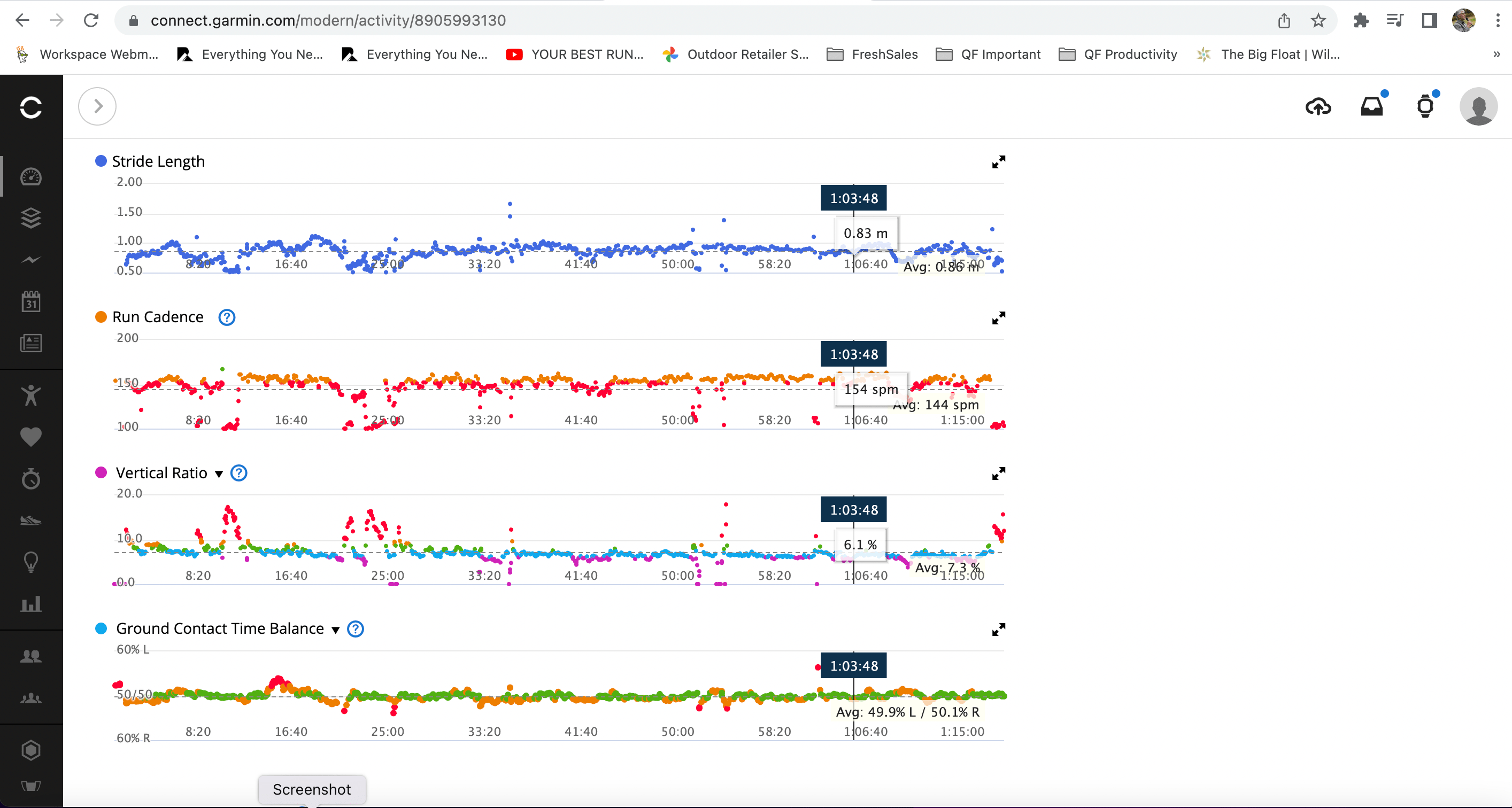Open the Activities running person sidebar icon
Viewport: 1512px width, 808px height.
(x=30, y=395)
